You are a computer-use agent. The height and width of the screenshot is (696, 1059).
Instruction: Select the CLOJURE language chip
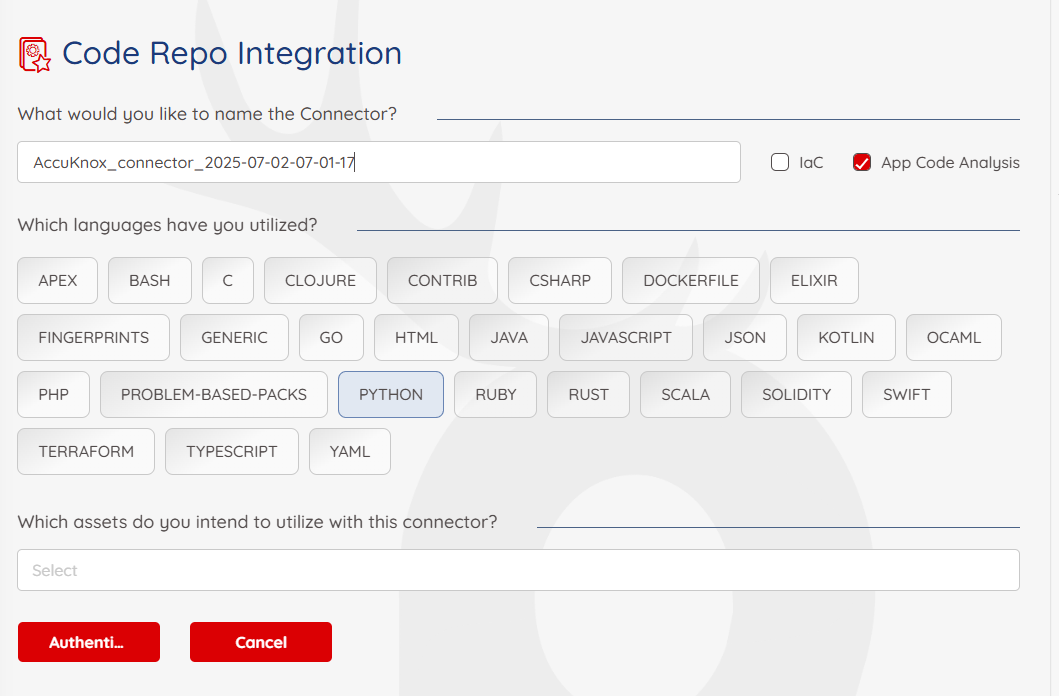[320, 280]
